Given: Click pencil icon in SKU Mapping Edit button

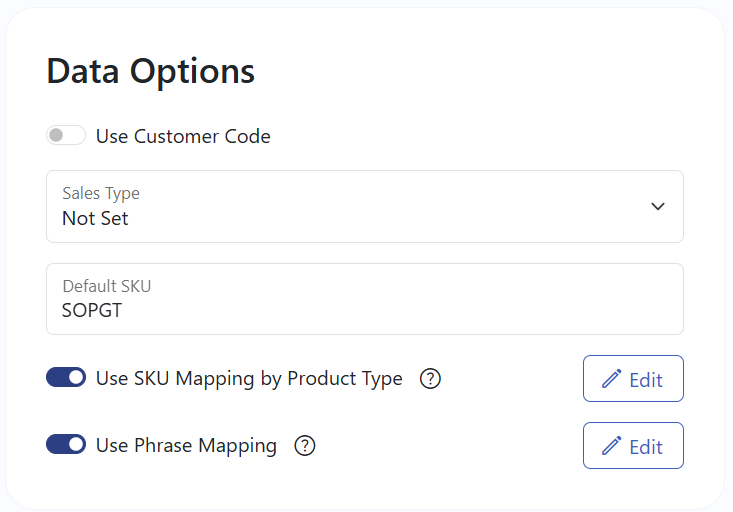Looking at the screenshot, I should tap(611, 379).
